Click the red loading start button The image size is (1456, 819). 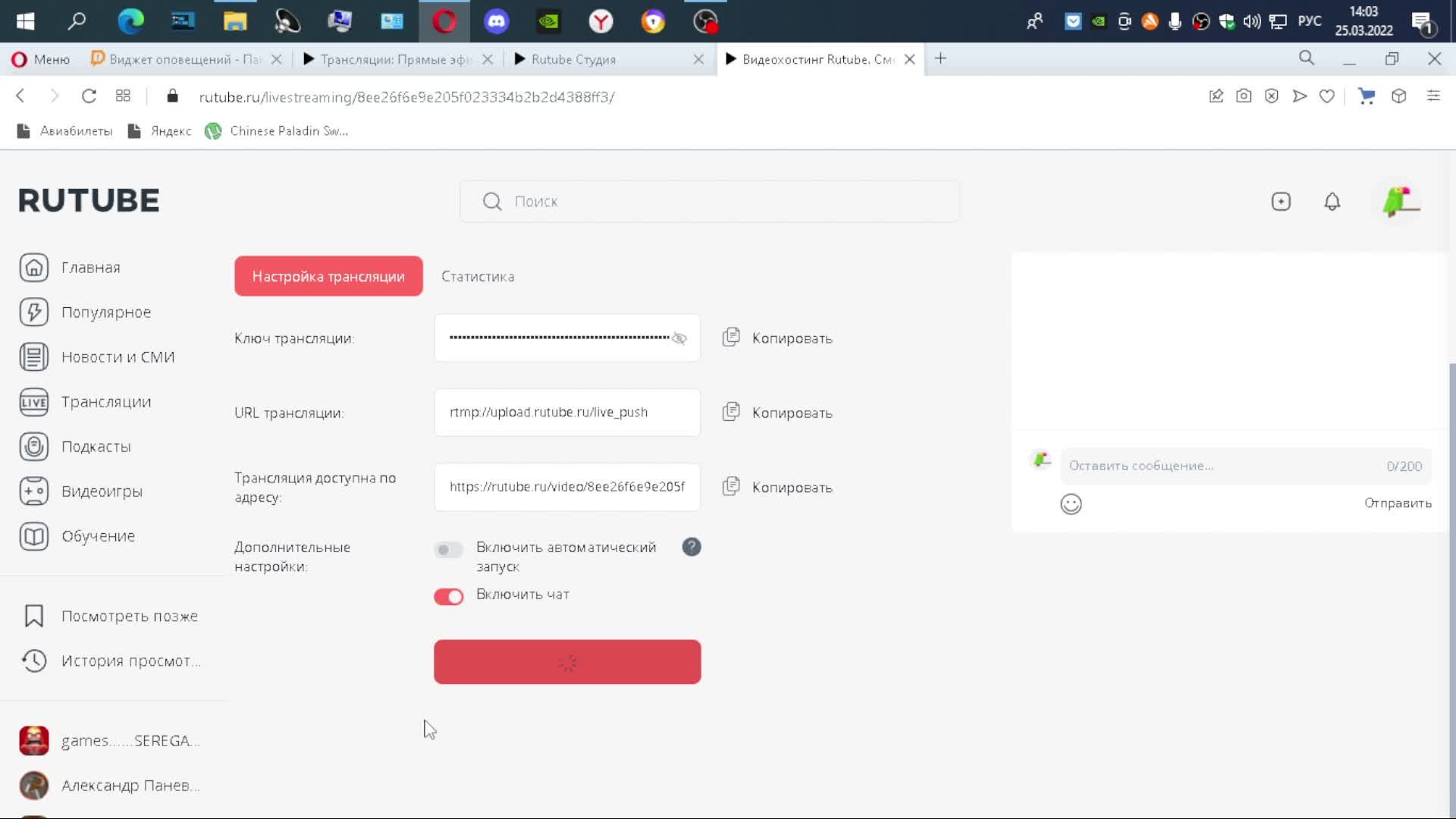(x=567, y=662)
